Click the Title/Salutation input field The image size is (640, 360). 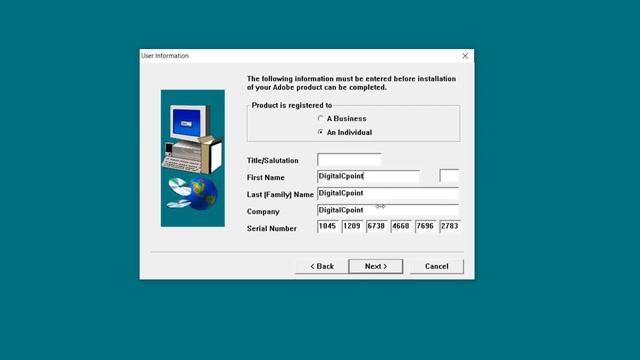tap(349, 160)
